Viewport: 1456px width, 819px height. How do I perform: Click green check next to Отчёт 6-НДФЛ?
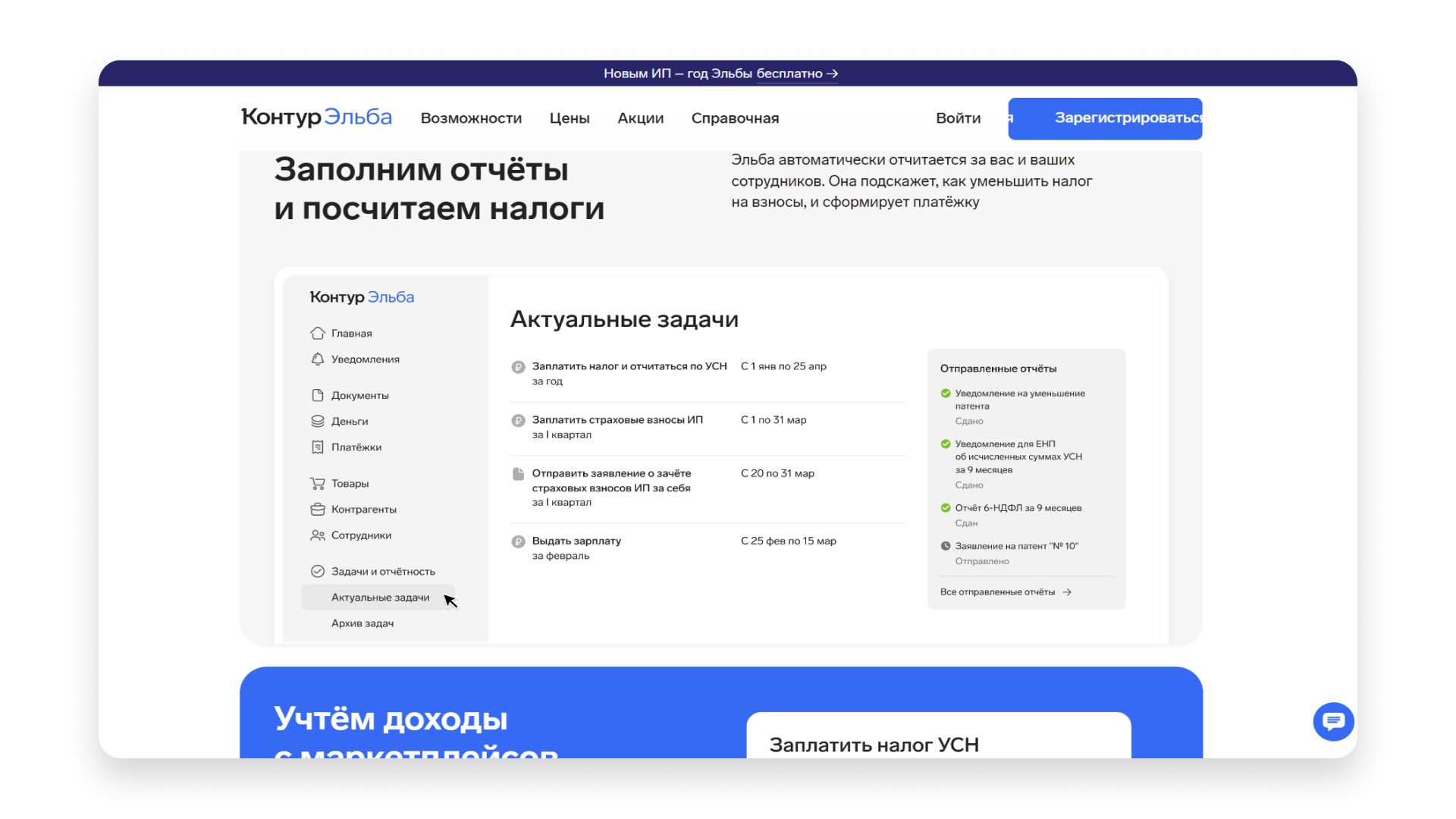(946, 507)
